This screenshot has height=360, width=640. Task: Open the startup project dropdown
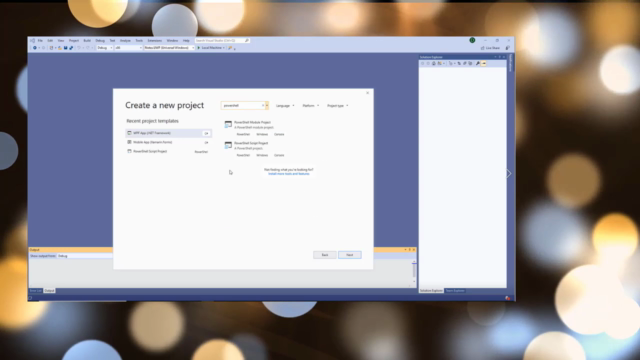point(169,48)
